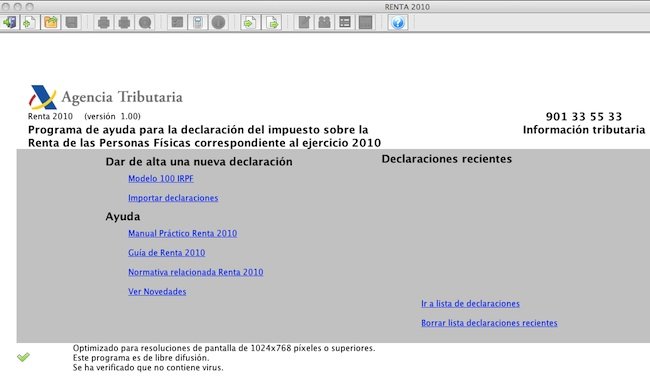Click the RENTA 2010 window title

click(407, 7)
